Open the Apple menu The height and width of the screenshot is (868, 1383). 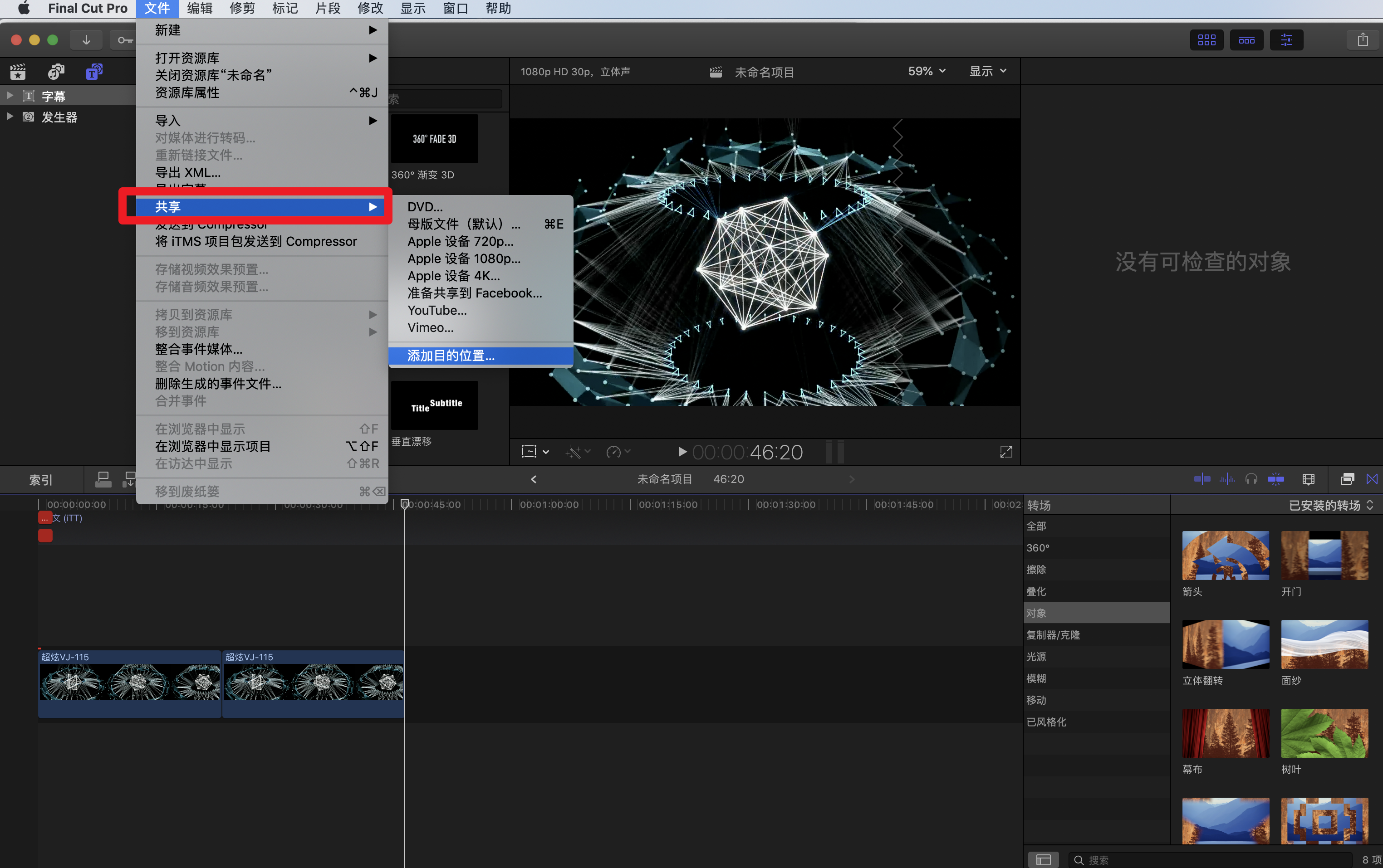pos(24,9)
